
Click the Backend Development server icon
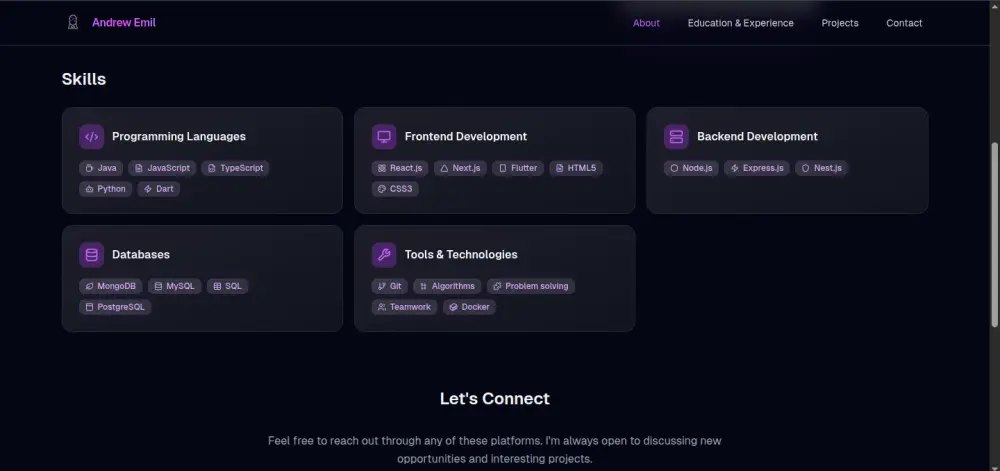click(x=677, y=137)
